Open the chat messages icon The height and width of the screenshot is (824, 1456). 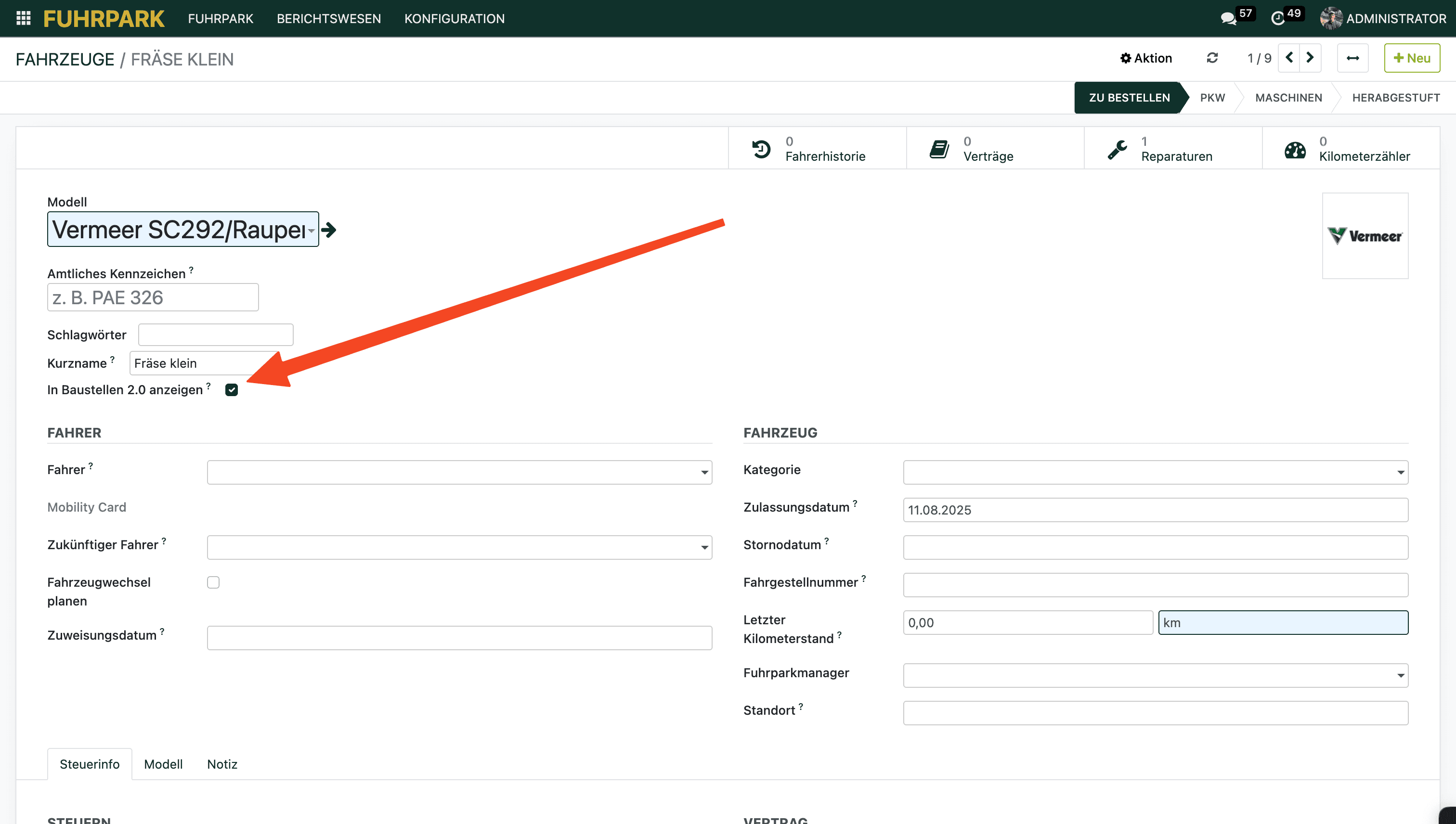point(1228,19)
